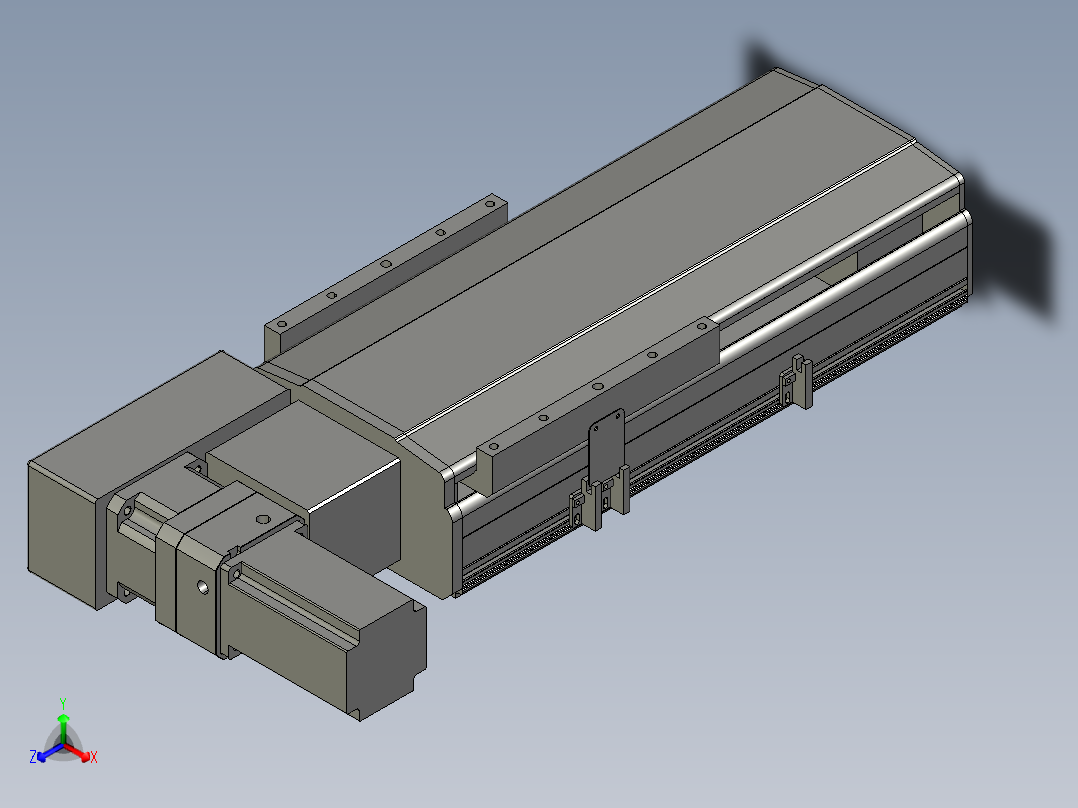Select the X label of the coordinate triad
The width and height of the screenshot is (1078, 808).
pos(94,757)
